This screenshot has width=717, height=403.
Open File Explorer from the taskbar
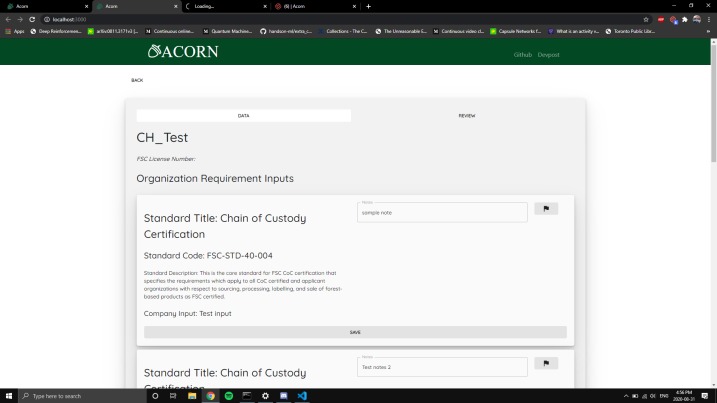(x=192, y=396)
